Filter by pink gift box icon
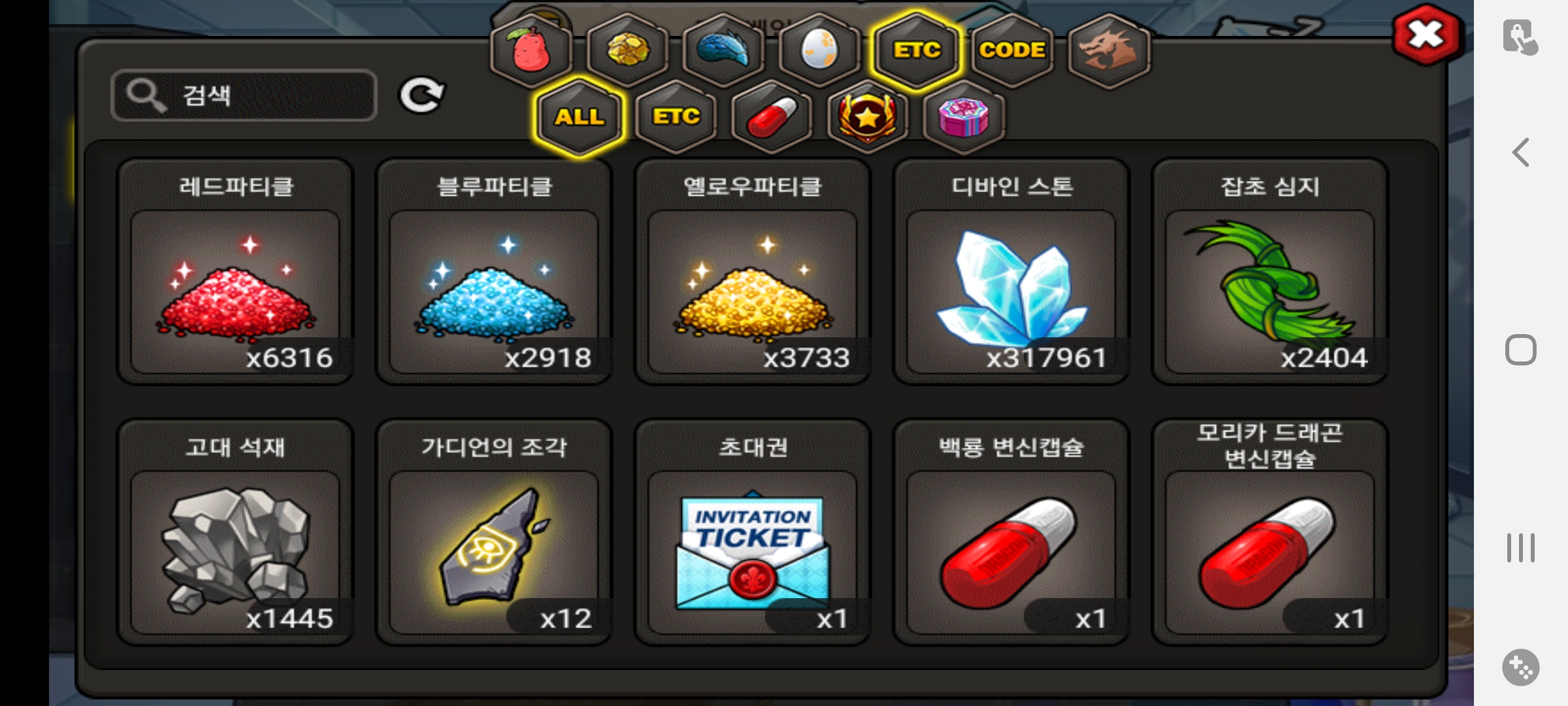Image resolution: width=1568 pixels, height=706 pixels. click(964, 117)
